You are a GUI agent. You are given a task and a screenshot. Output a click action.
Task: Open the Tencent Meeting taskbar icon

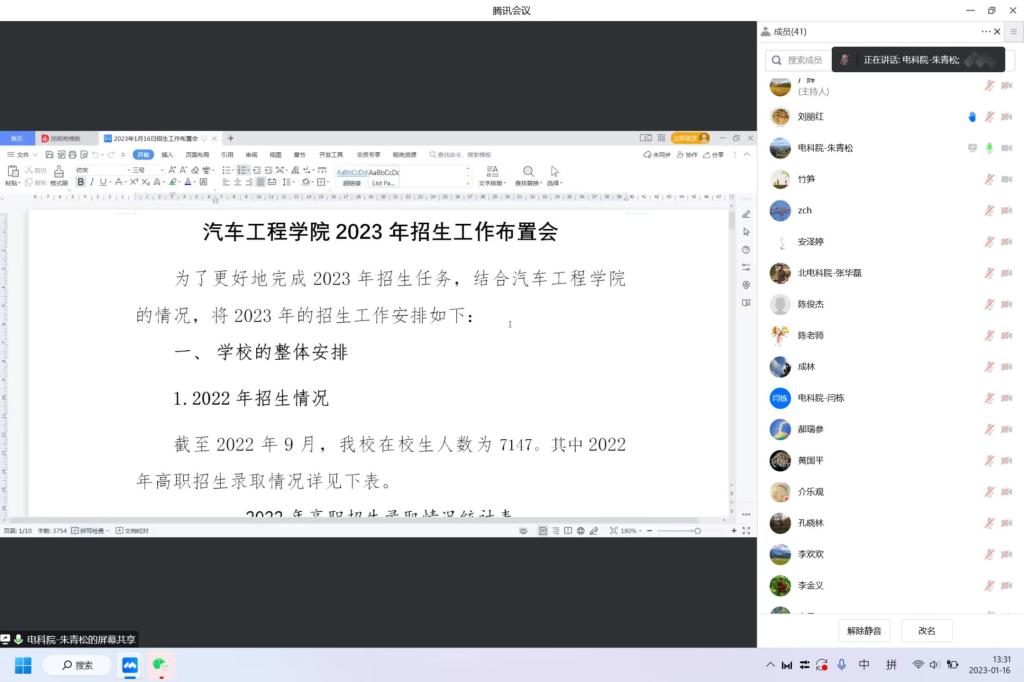pyautogui.click(x=130, y=665)
